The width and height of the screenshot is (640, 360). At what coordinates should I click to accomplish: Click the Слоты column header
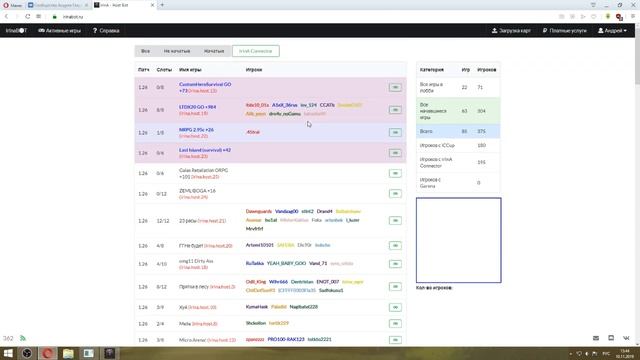164,70
